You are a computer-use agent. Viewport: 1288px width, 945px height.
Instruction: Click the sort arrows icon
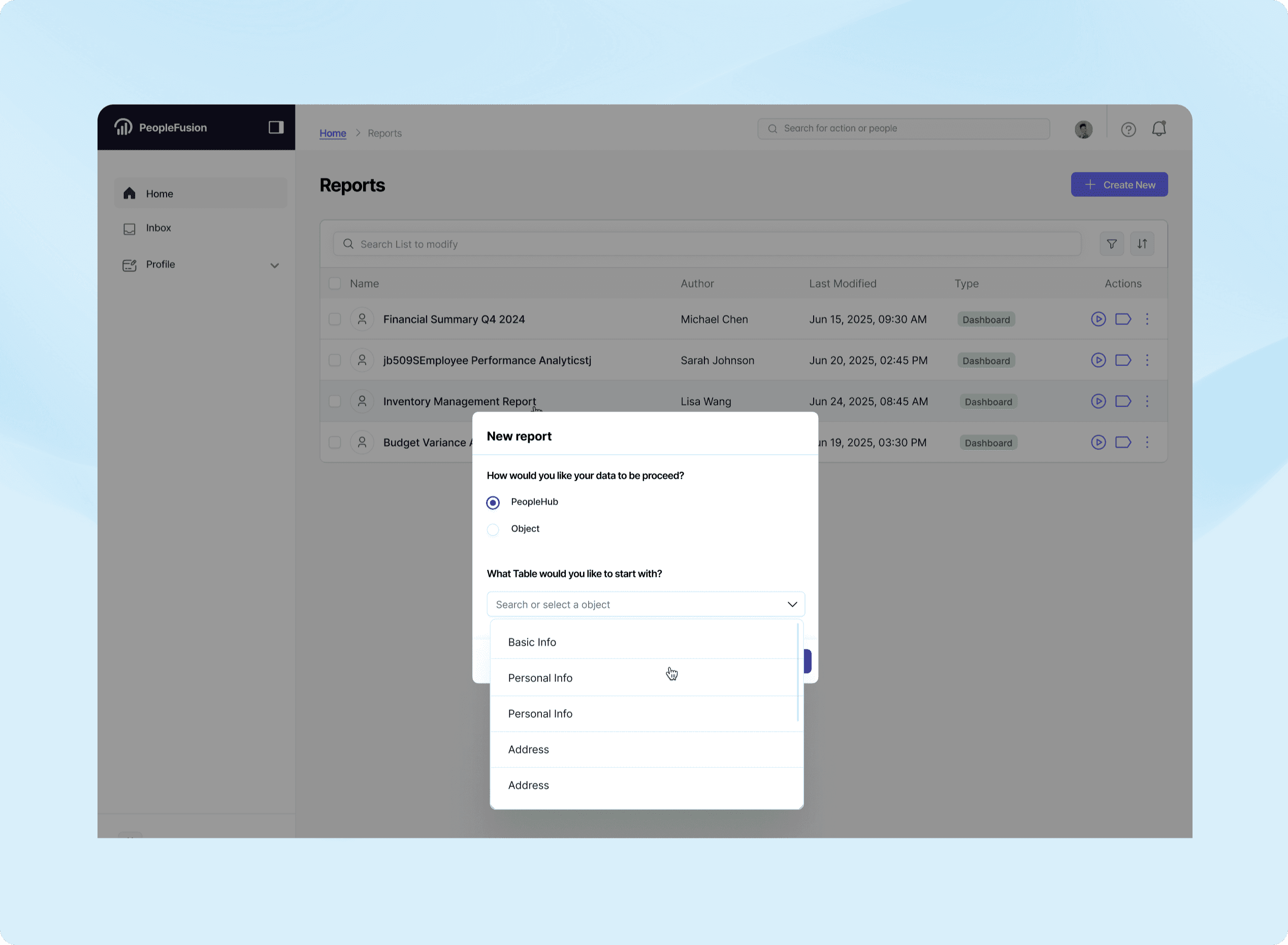pos(1142,244)
